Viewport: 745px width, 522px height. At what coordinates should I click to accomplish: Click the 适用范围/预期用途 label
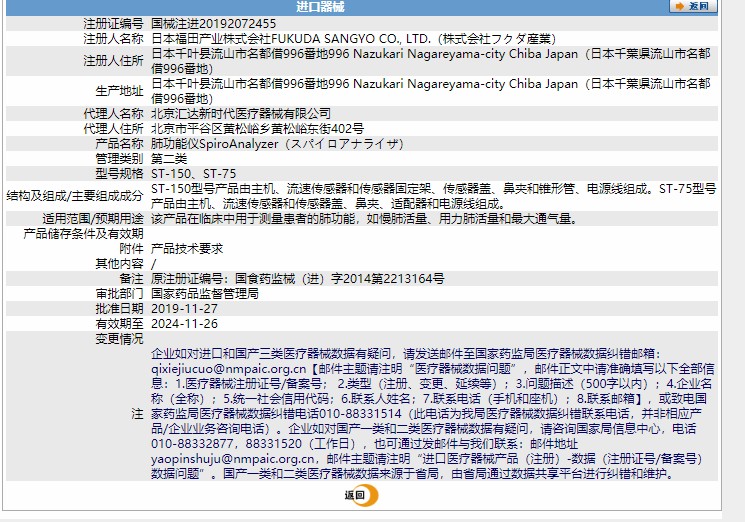(x=93, y=218)
